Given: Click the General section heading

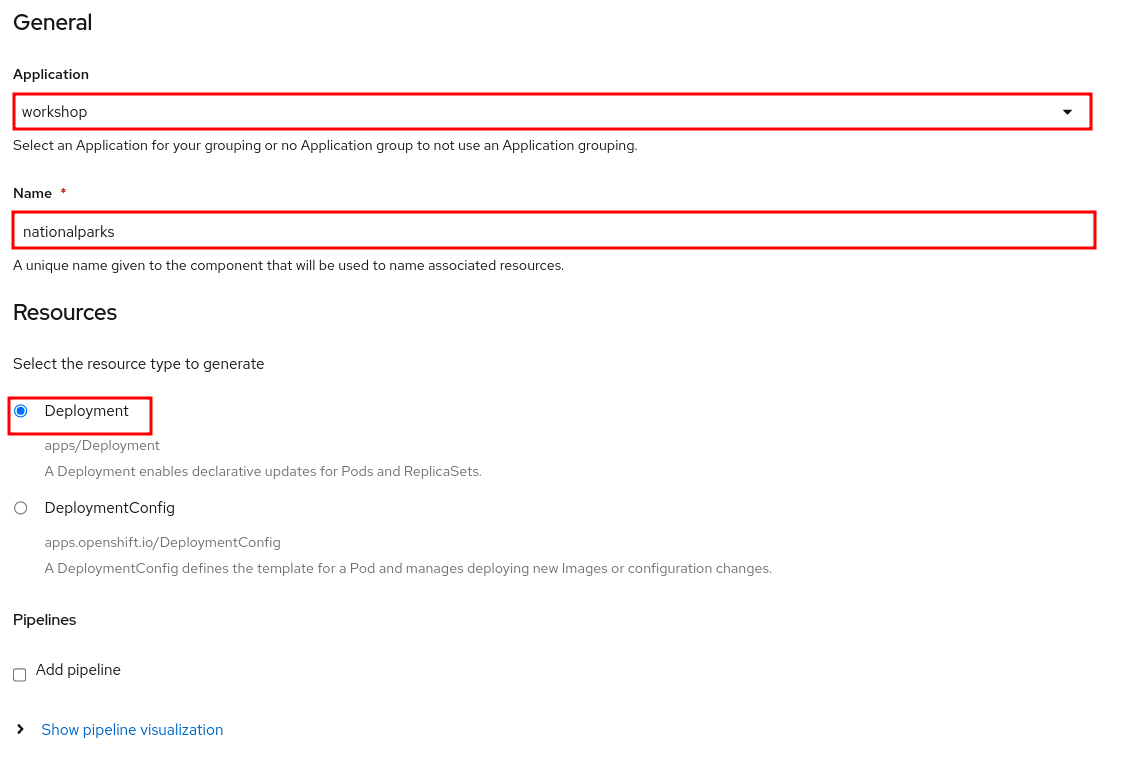Looking at the screenshot, I should point(53,23).
